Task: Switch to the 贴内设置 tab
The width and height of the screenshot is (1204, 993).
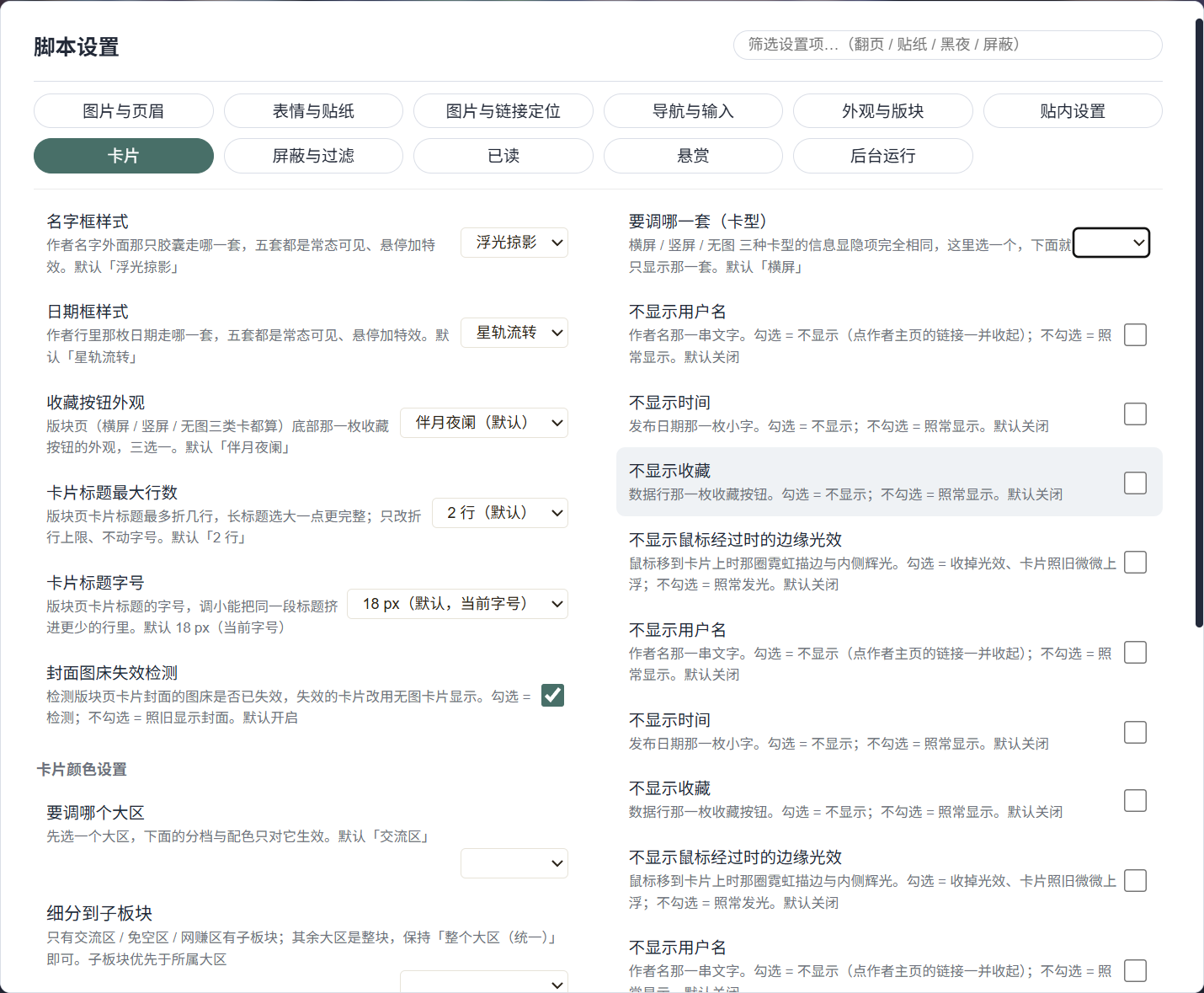Action: point(1073,111)
